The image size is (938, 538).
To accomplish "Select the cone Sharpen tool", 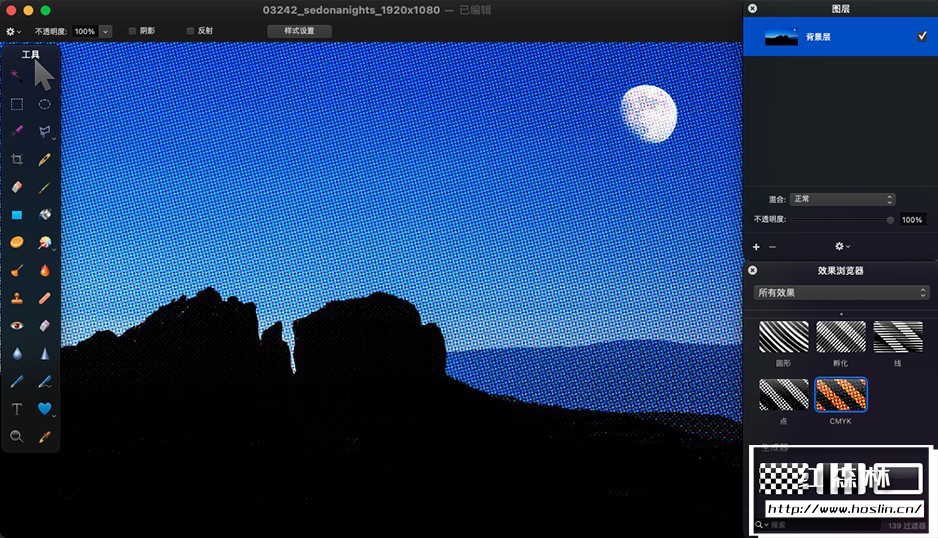I will [x=45, y=354].
